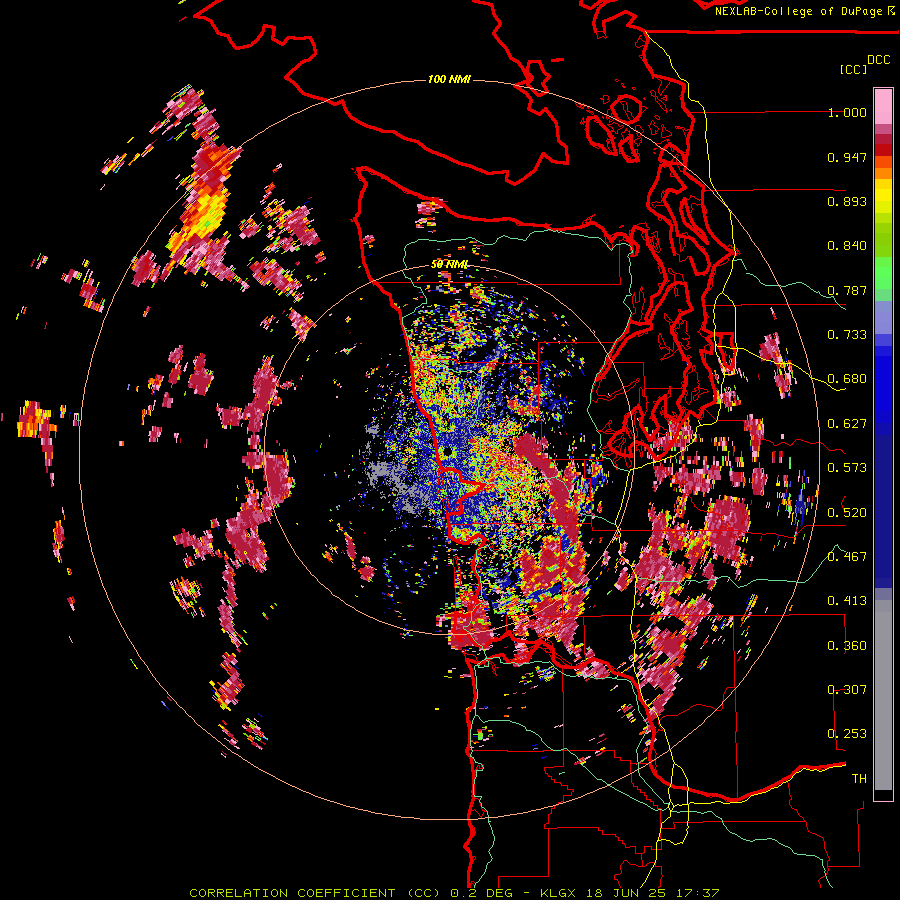Click the TH threshold legend label
The width and height of the screenshot is (900, 900).
pos(859,778)
